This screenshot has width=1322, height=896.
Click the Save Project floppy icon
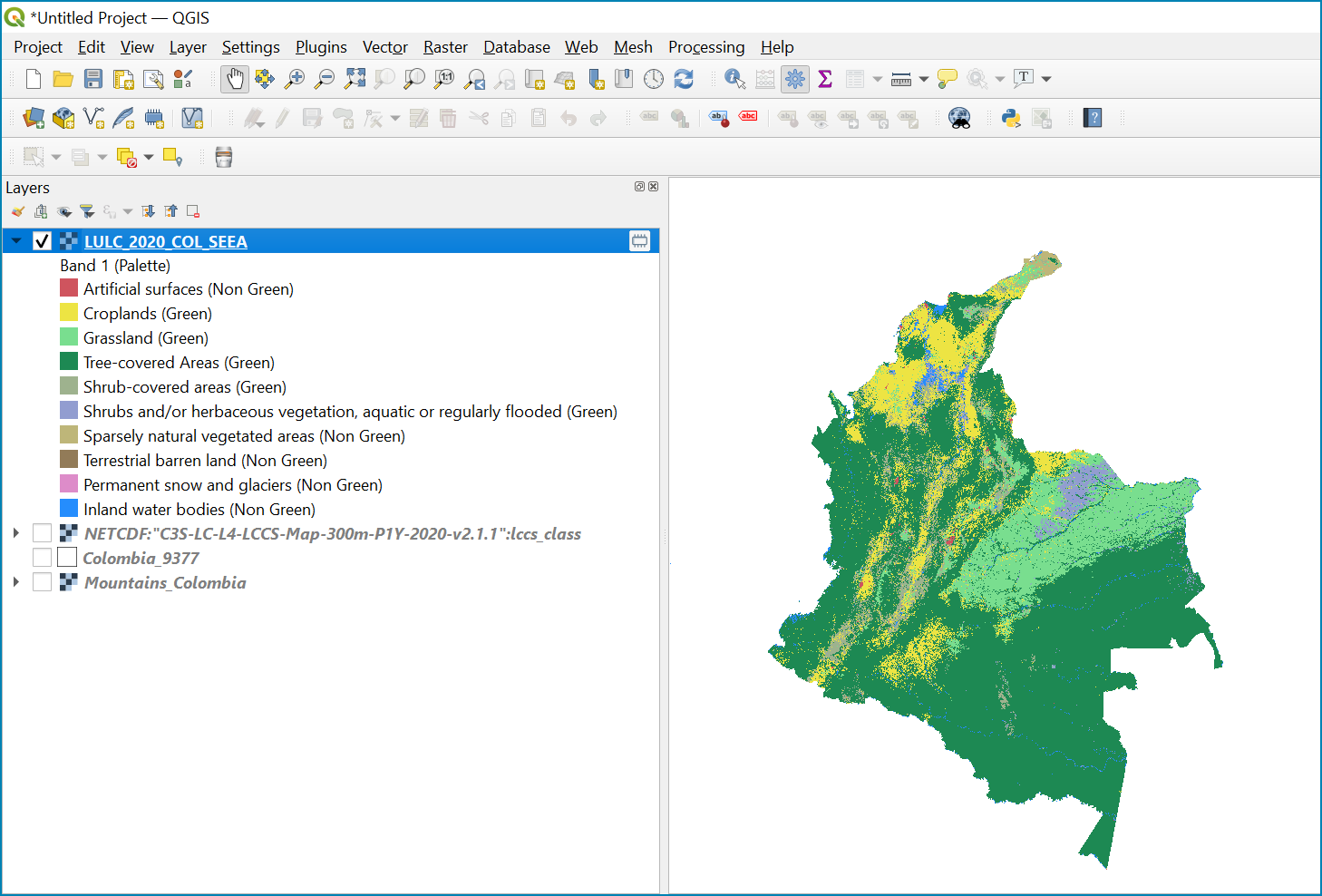pyautogui.click(x=93, y=79)
